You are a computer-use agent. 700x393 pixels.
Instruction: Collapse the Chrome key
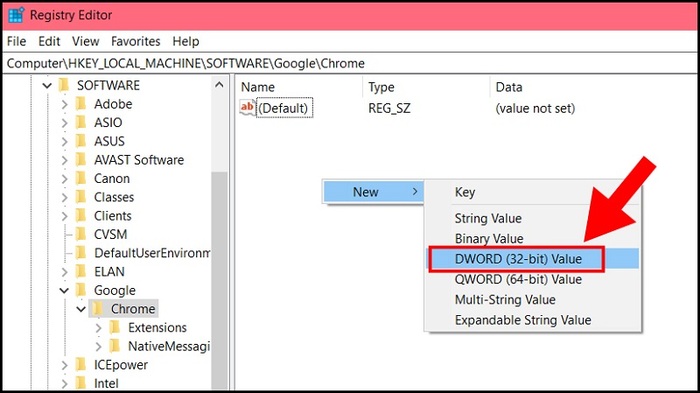tap(81, 309)
